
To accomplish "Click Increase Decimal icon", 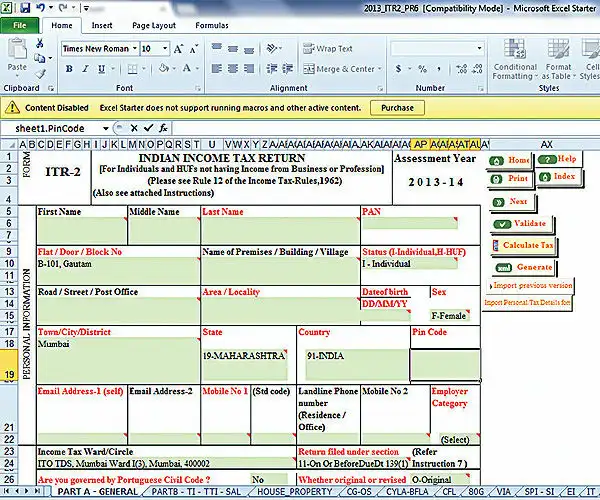I will pyautogui.click(x=461, y=69).
